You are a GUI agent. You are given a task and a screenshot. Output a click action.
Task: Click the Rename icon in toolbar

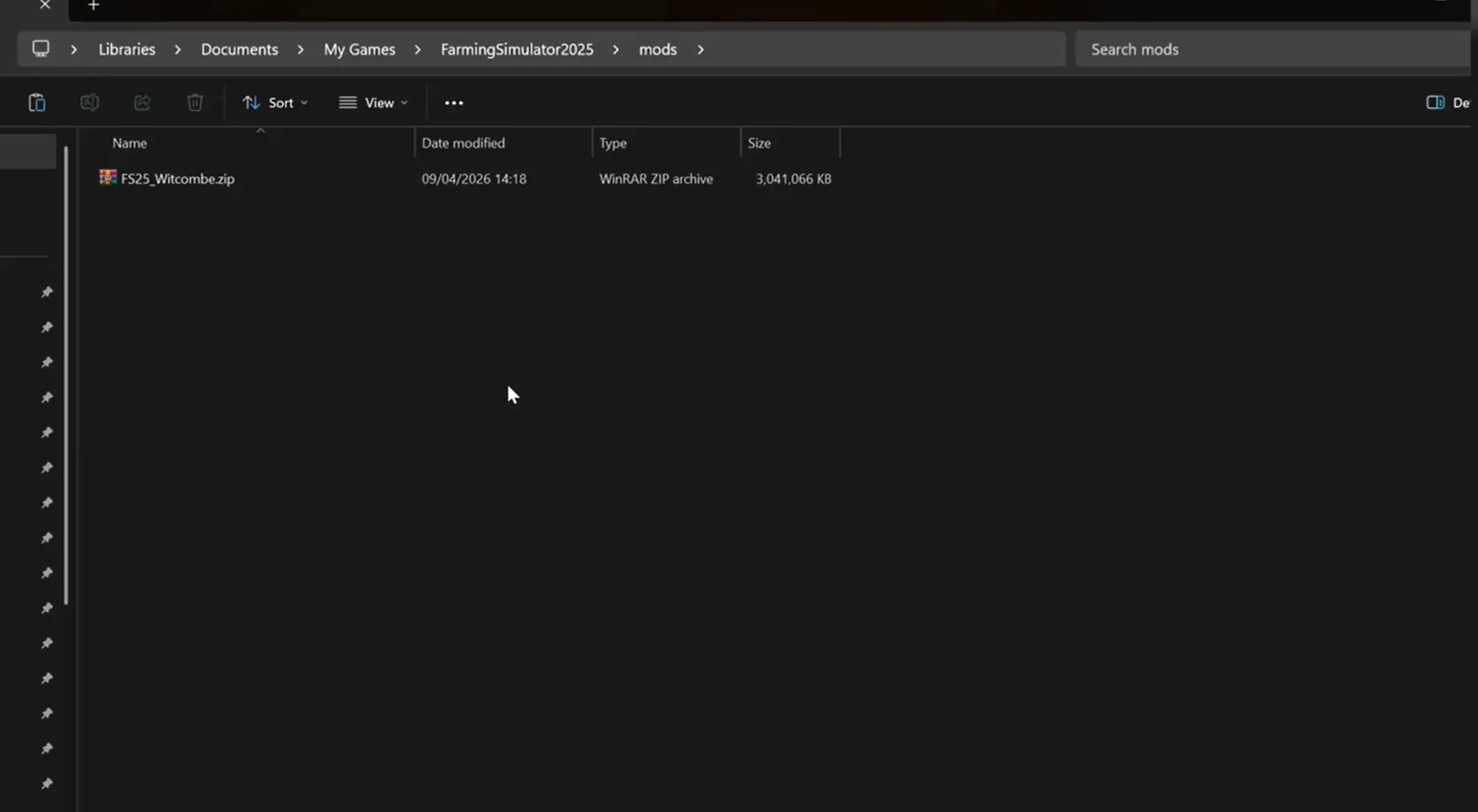tap(89, 103)
